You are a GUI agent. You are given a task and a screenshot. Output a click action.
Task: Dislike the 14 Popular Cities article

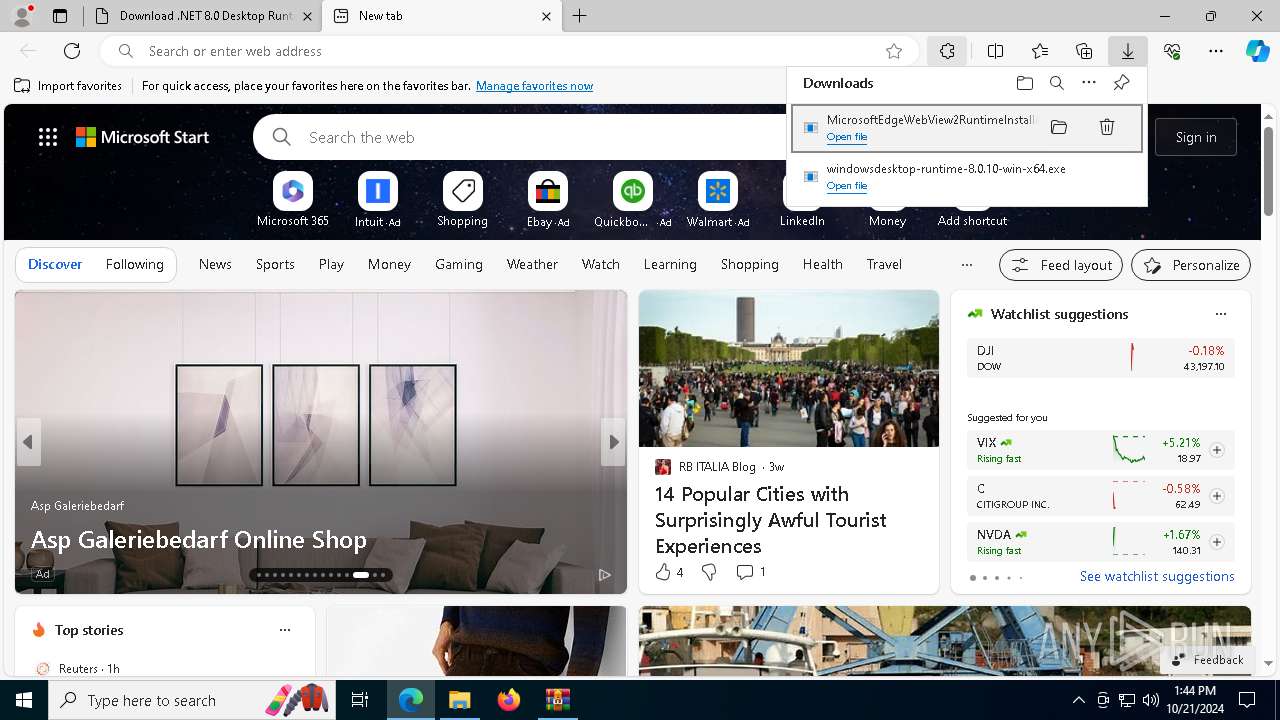[x=709, y=572]
